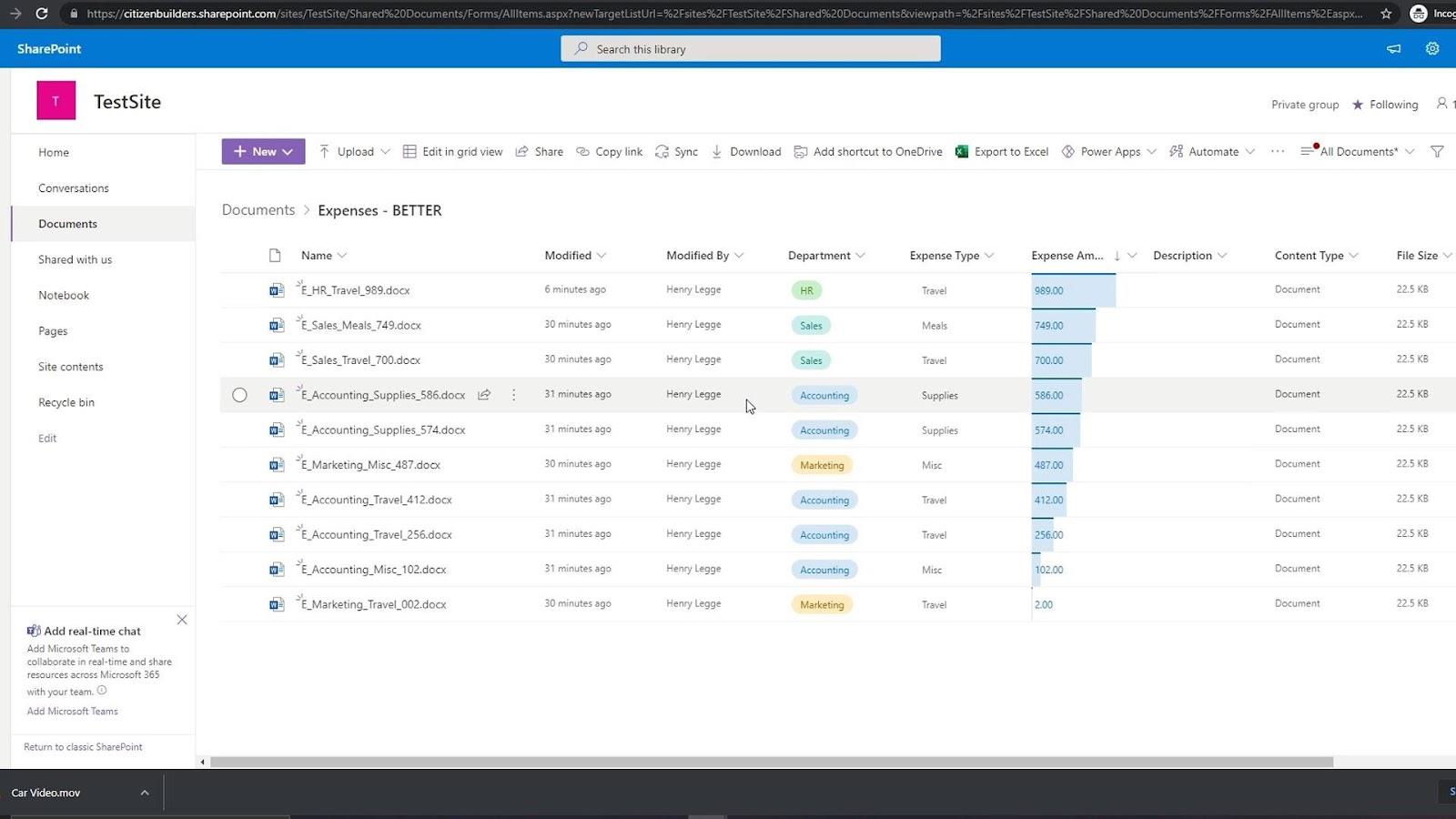Click the 749.00 expense amount data bar
The height and width of the screenshot is (819, 1456).
click(x=1064, y=325)
